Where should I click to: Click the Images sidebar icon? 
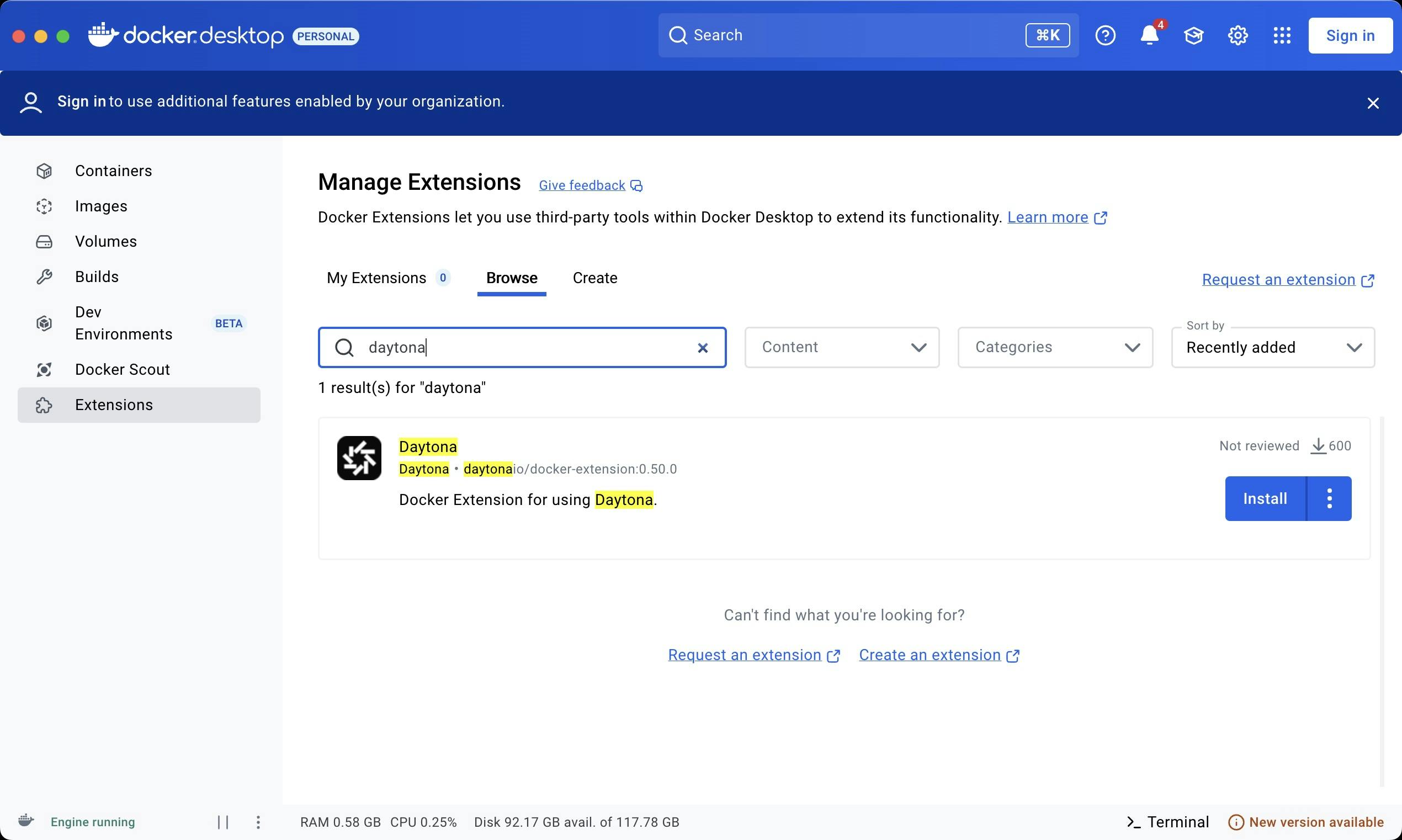pyautogui.click(x=44, y=206)
